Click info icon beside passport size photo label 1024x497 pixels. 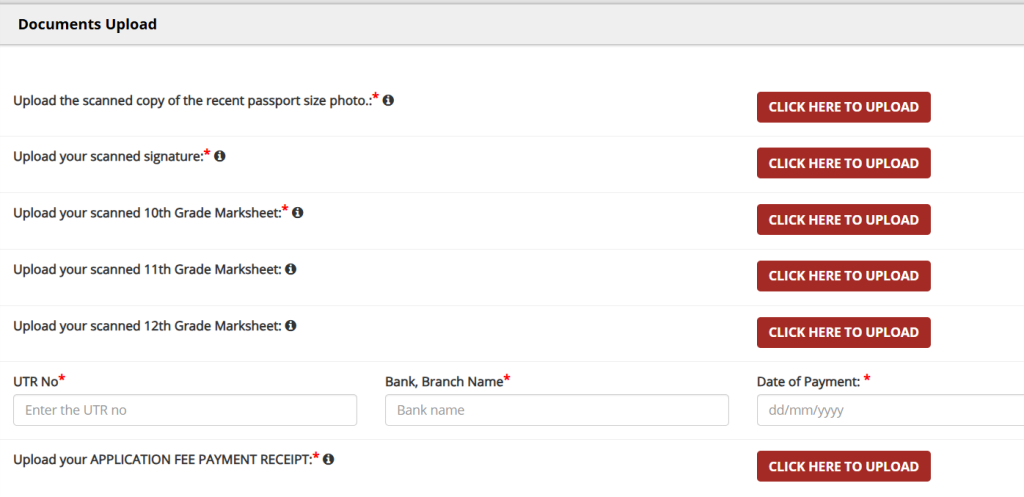click(x=388, y=100)
